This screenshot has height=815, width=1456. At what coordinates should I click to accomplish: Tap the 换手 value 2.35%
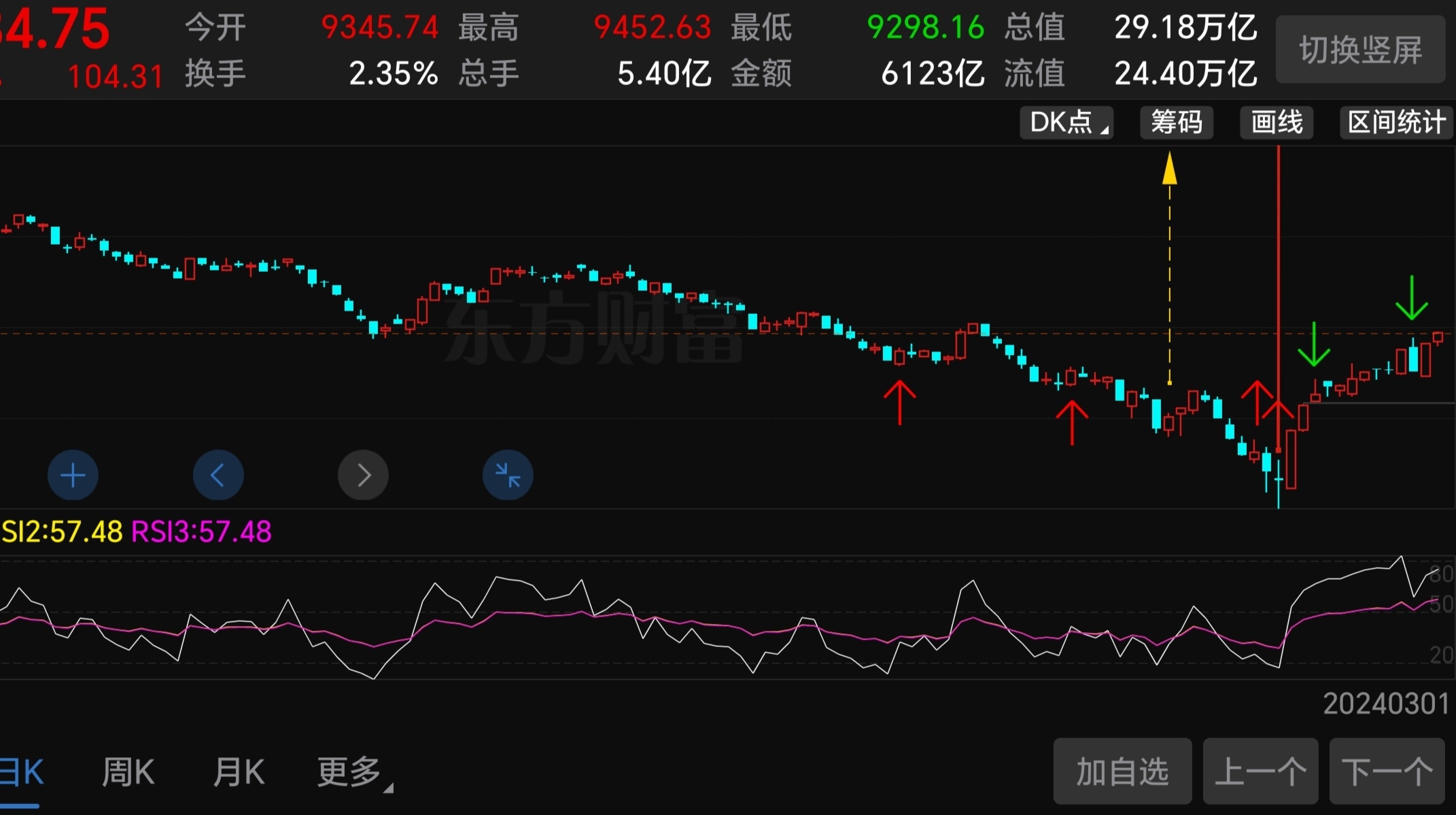(x=394, y=73)
